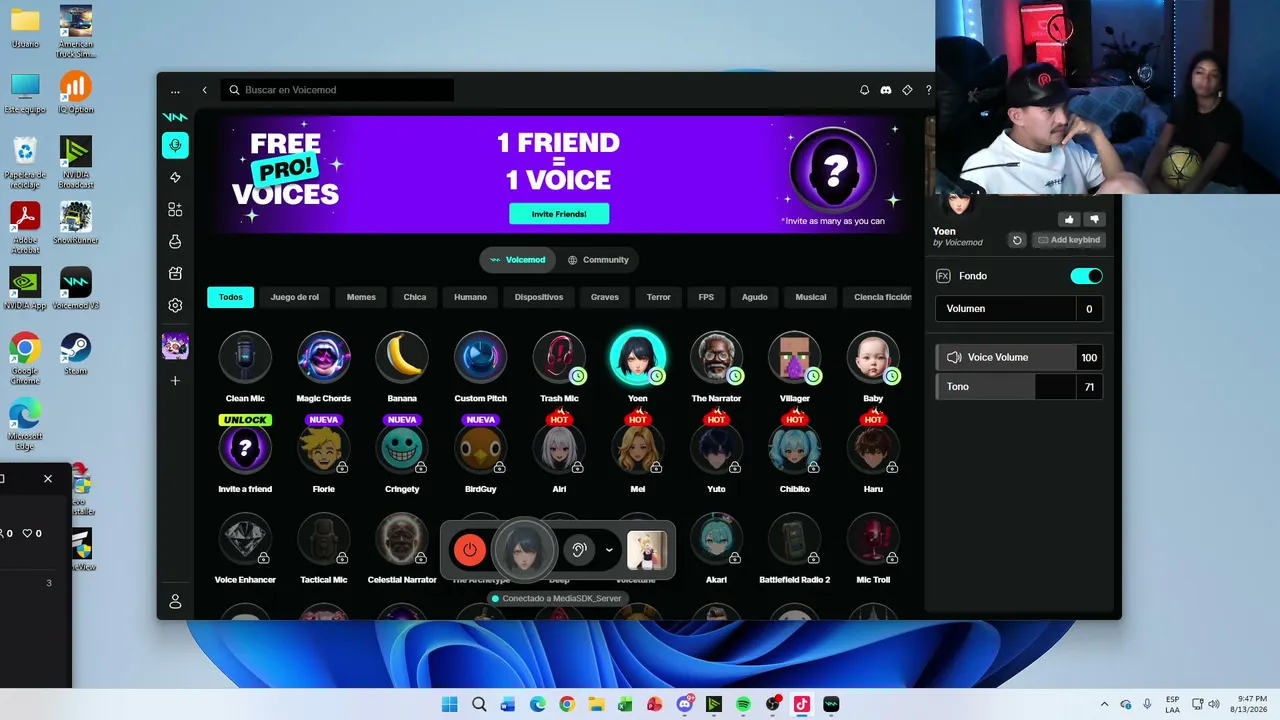Dislike Yoen voice with thumbs down

(1094, 219)
